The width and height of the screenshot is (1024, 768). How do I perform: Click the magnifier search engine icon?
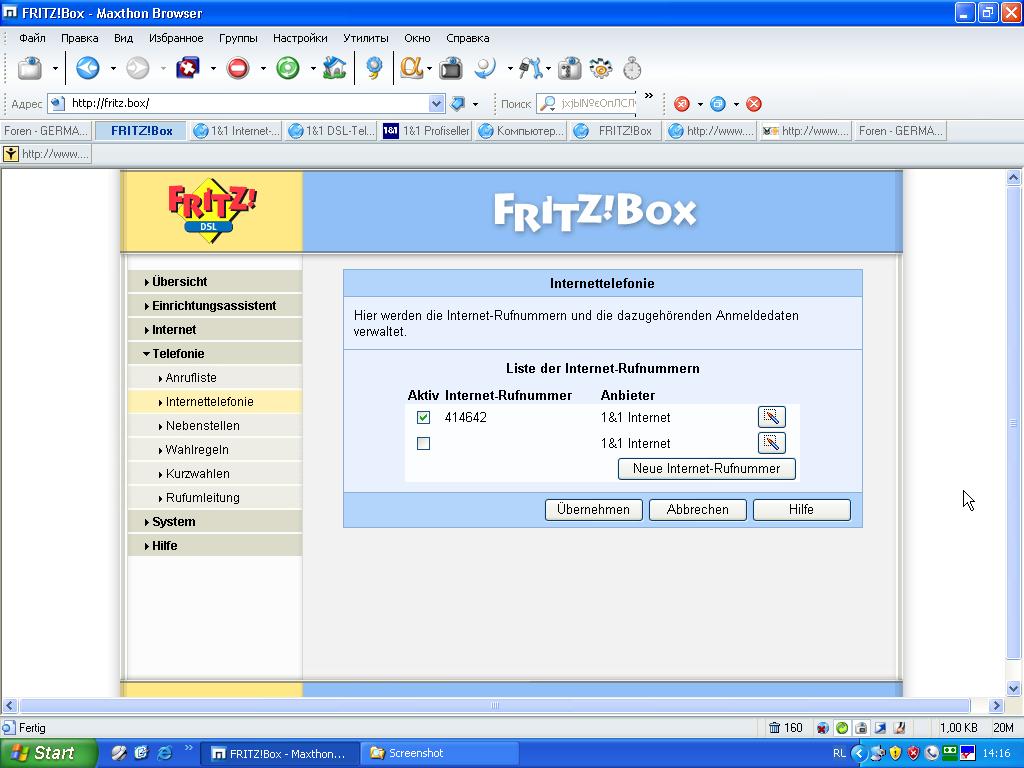(548, 103)
